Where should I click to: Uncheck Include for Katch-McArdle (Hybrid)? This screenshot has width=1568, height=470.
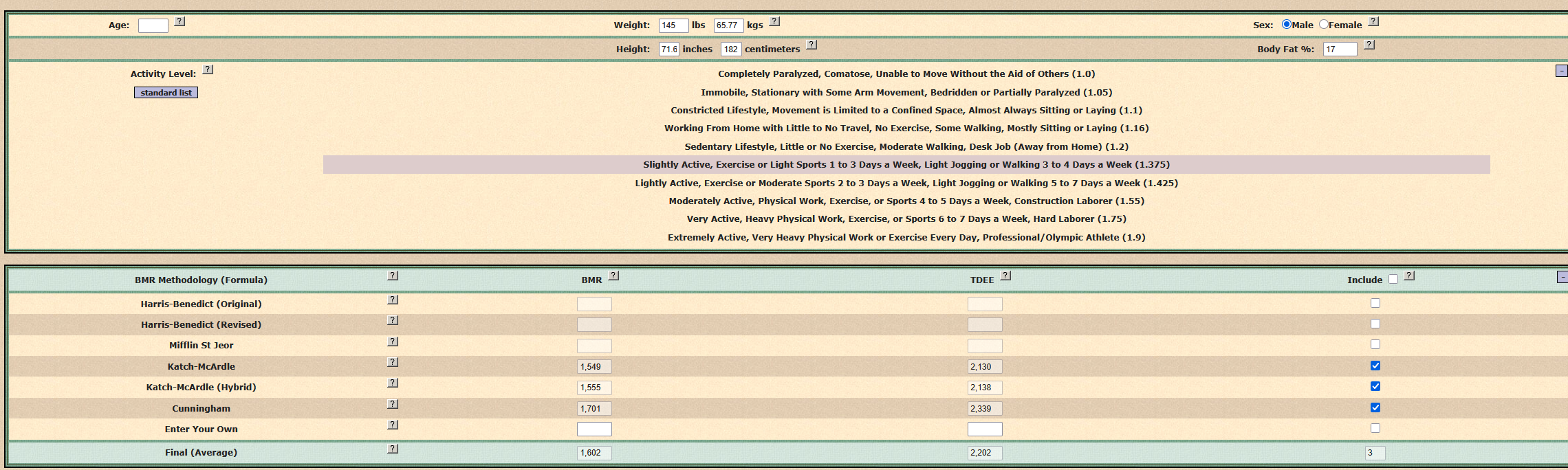1375,386
